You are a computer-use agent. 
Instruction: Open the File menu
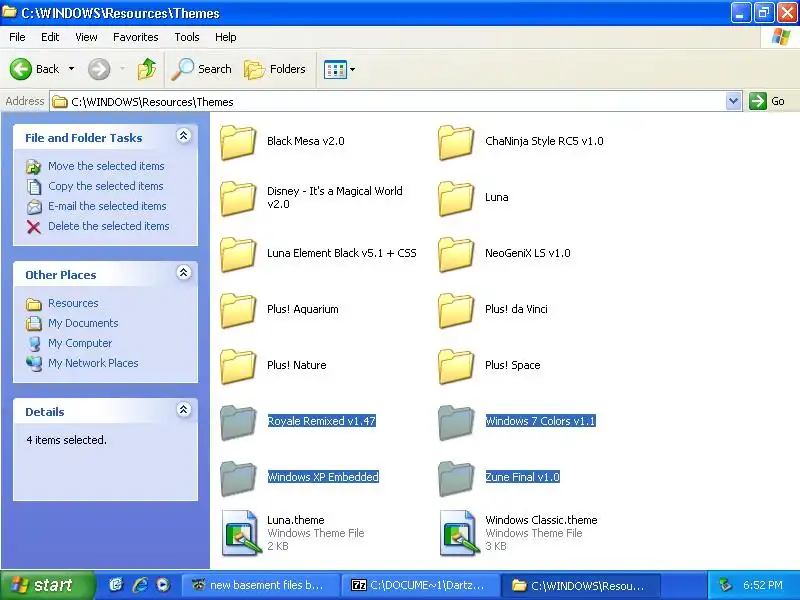[x=17, y=37]
